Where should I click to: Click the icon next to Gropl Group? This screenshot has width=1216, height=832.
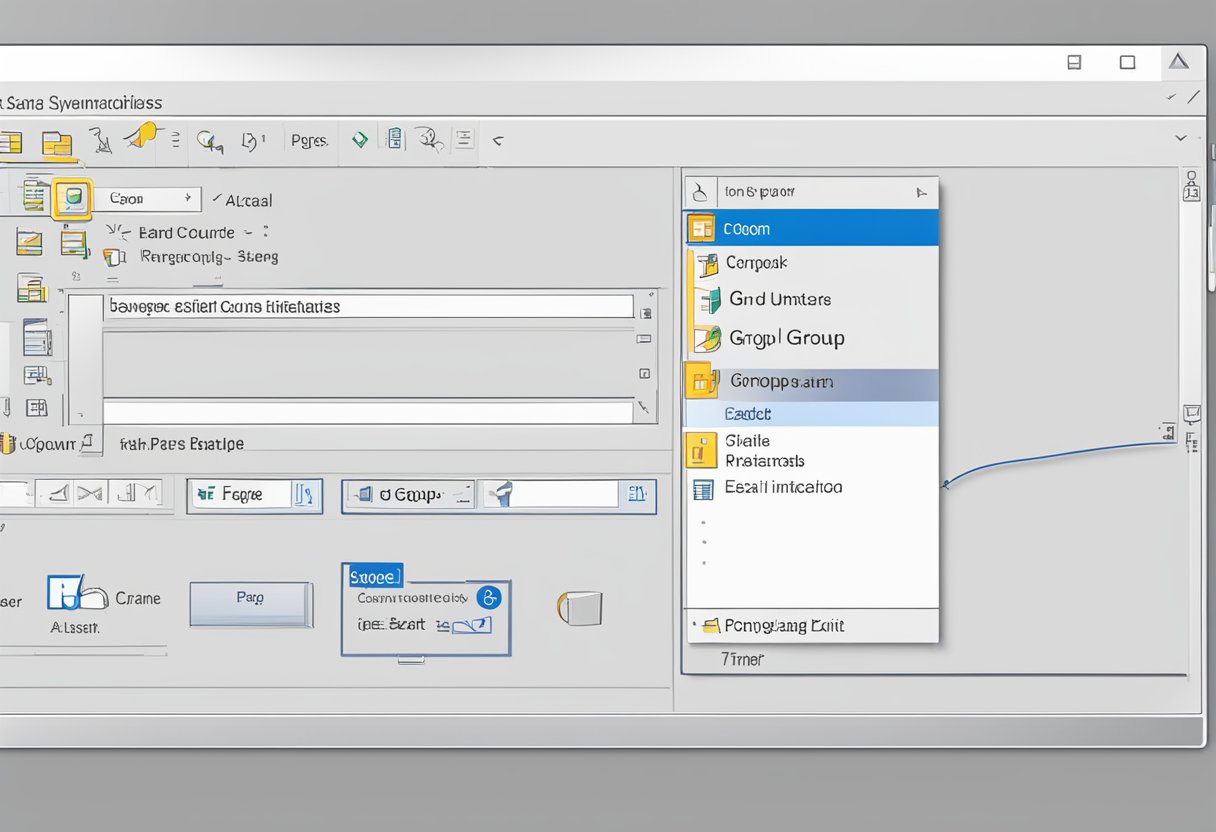click(707, 338)
